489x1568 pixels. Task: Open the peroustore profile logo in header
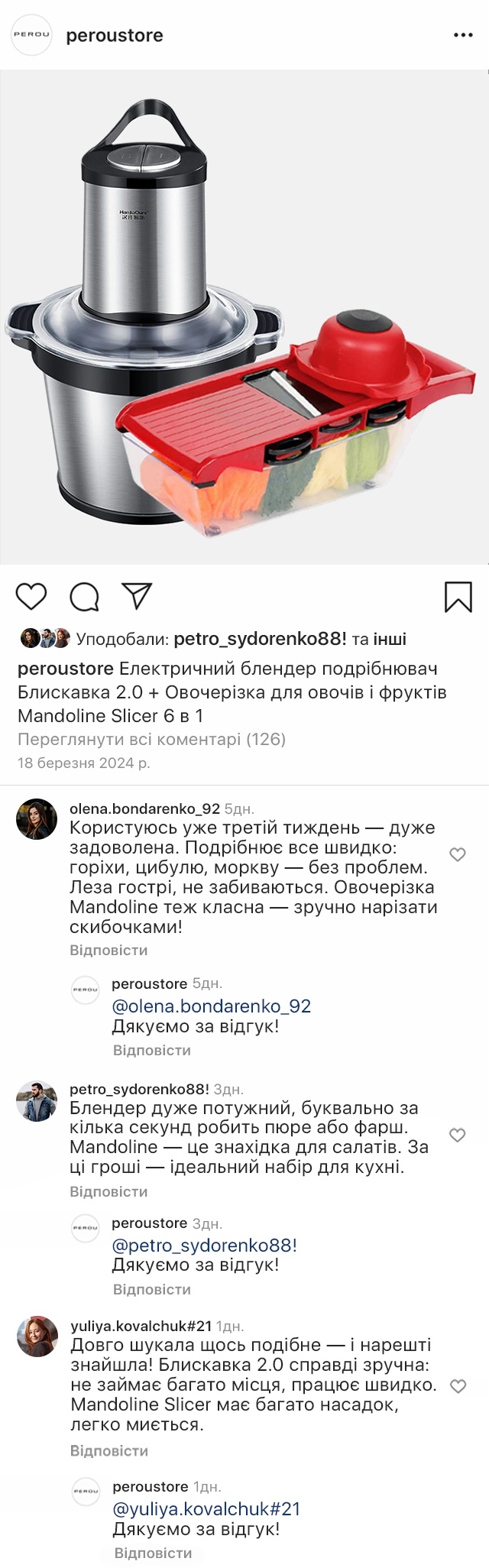pyautogui.click(x=31, y=35)
